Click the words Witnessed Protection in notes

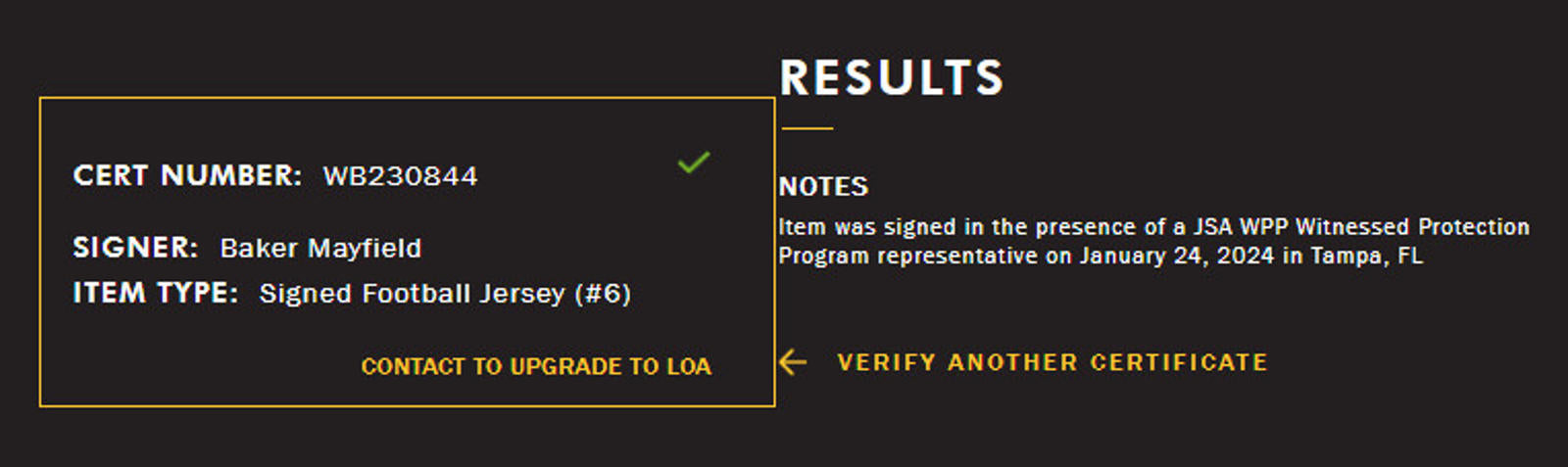(x=1412, y=227)
